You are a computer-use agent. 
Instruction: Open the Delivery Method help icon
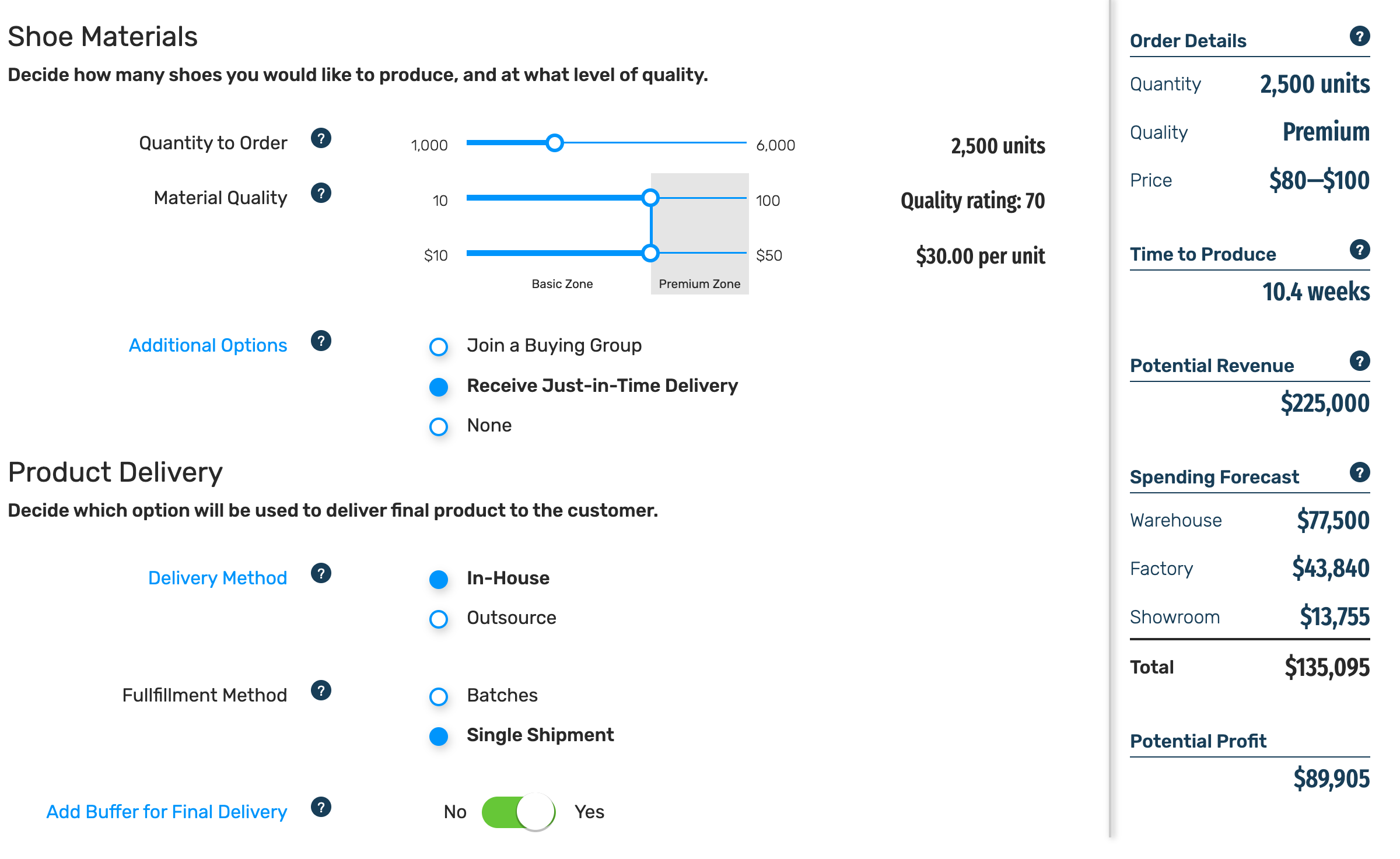321,574
